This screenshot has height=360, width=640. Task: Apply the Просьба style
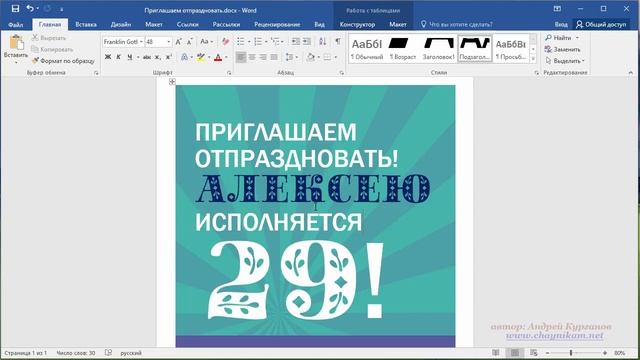coord(511,48)
